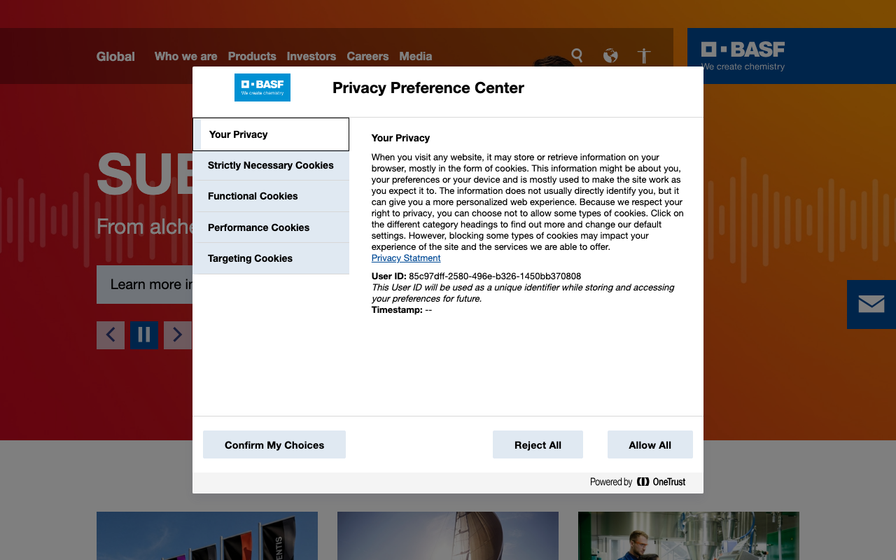896x560 pixels.
Task: Click the Reject All button
Action: pyautogui.click(x=538, y=445)
